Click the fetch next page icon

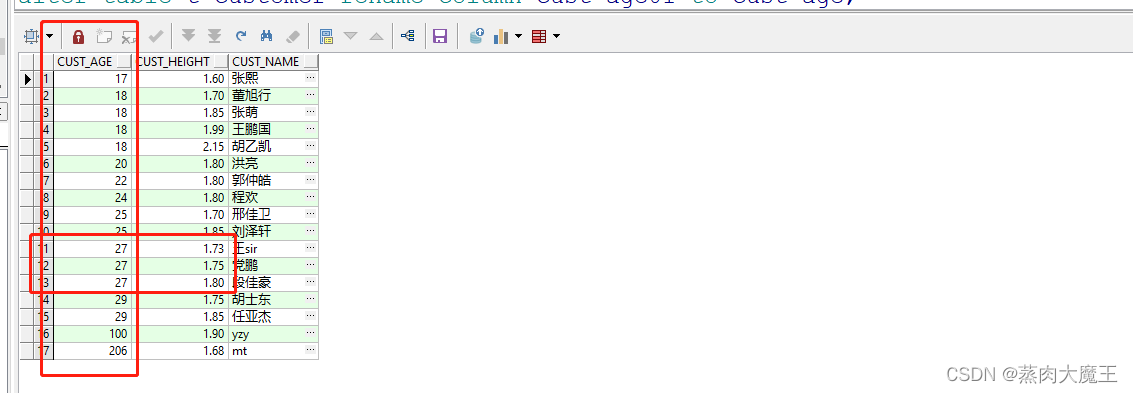189,35
